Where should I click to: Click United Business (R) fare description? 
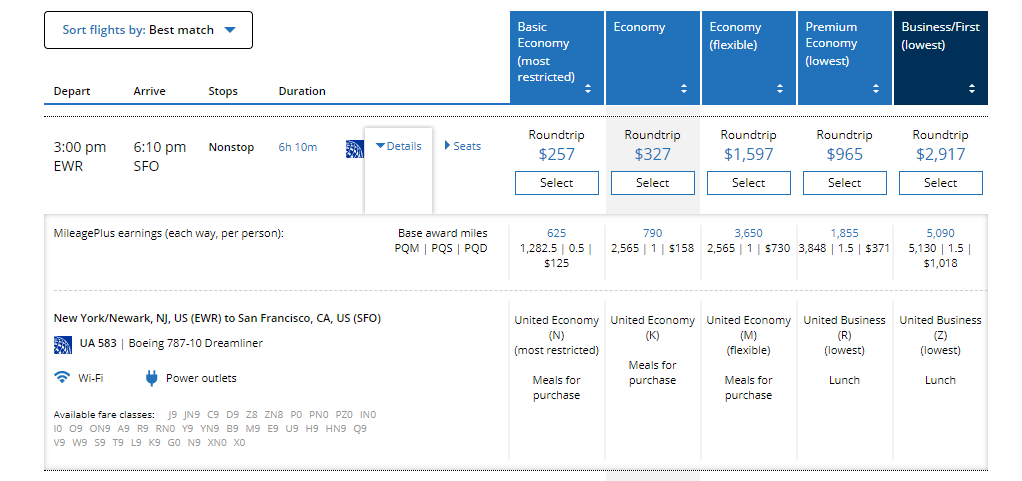click(x=845, y=335)
